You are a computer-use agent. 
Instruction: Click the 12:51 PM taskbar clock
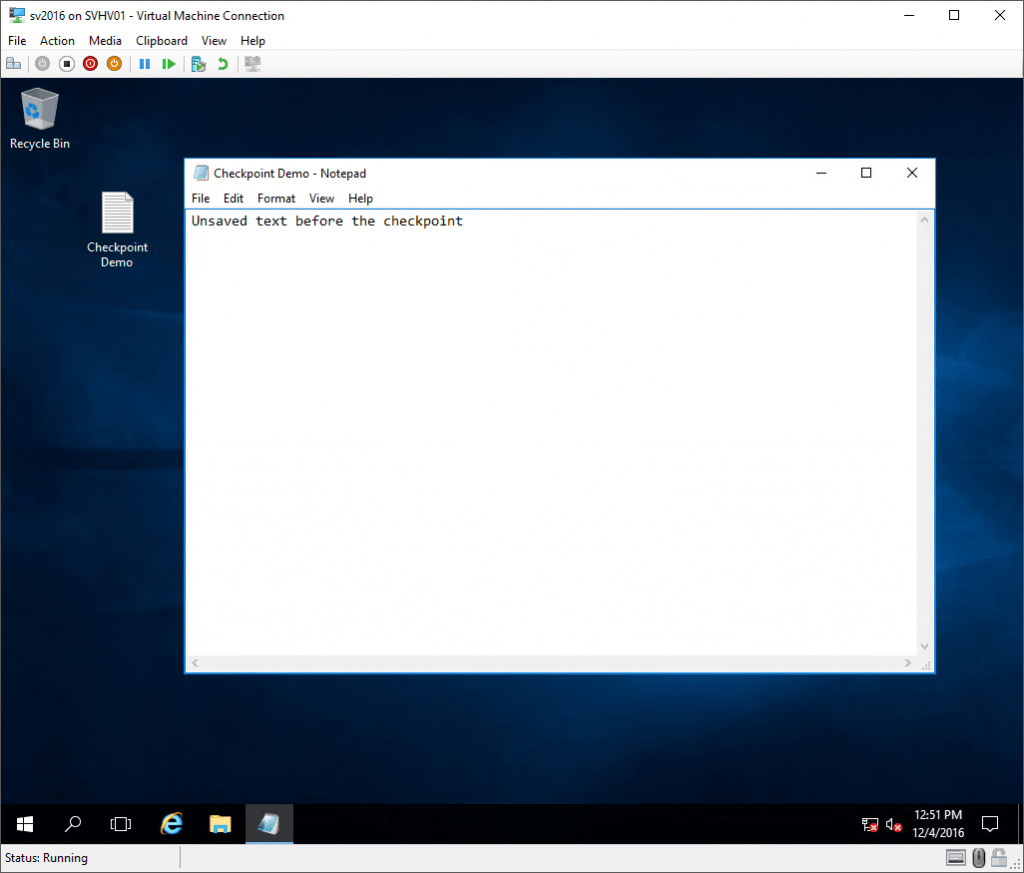click(938, 824)
